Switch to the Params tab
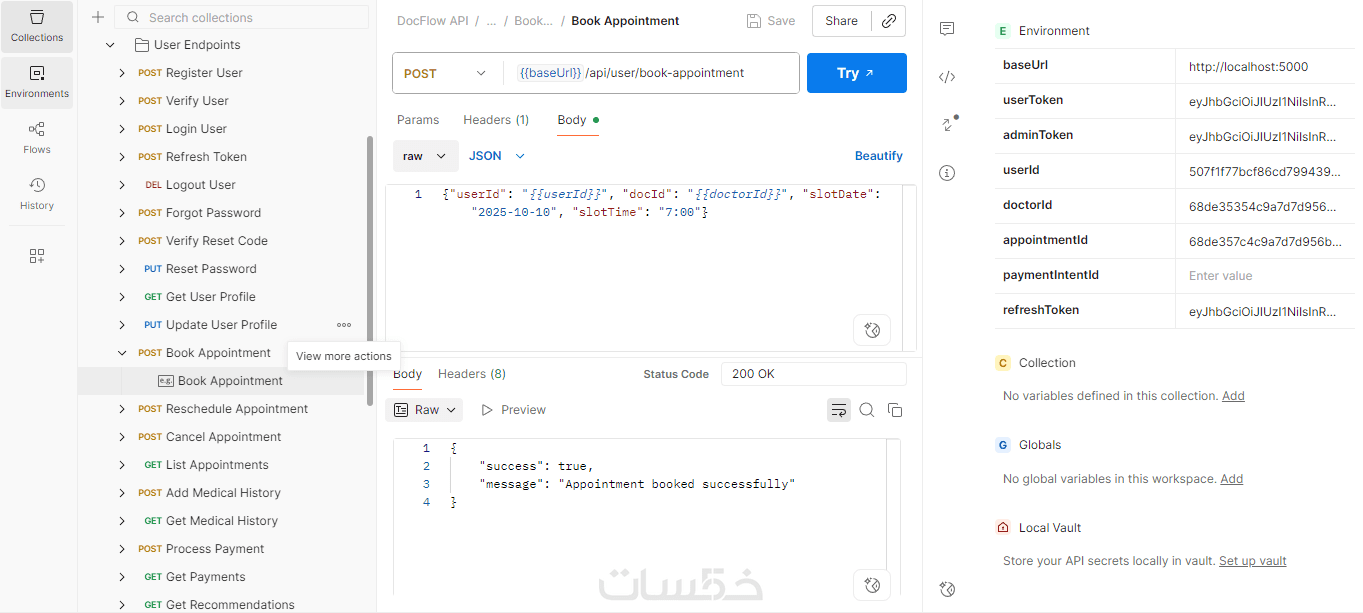This screenshot has height=613, width=1363. (418, 120)
